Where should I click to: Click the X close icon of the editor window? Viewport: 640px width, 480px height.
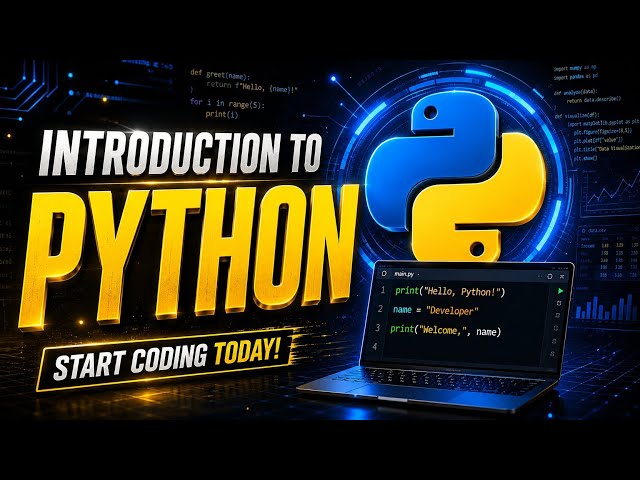tap(562, 276)
